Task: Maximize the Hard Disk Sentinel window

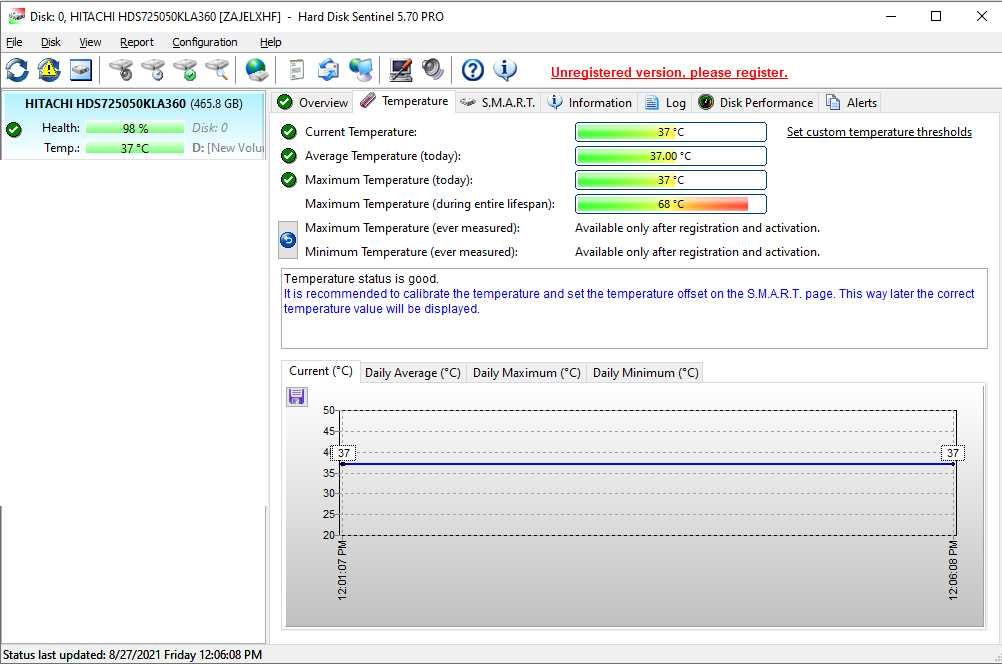Action: 936,17
